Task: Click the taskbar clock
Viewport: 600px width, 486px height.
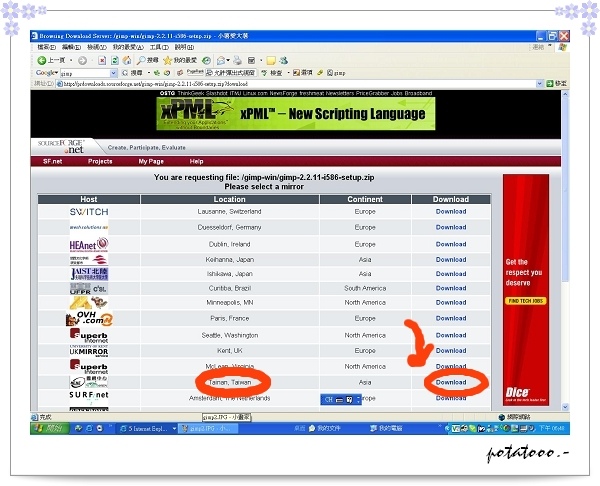Action: (552, 428)
